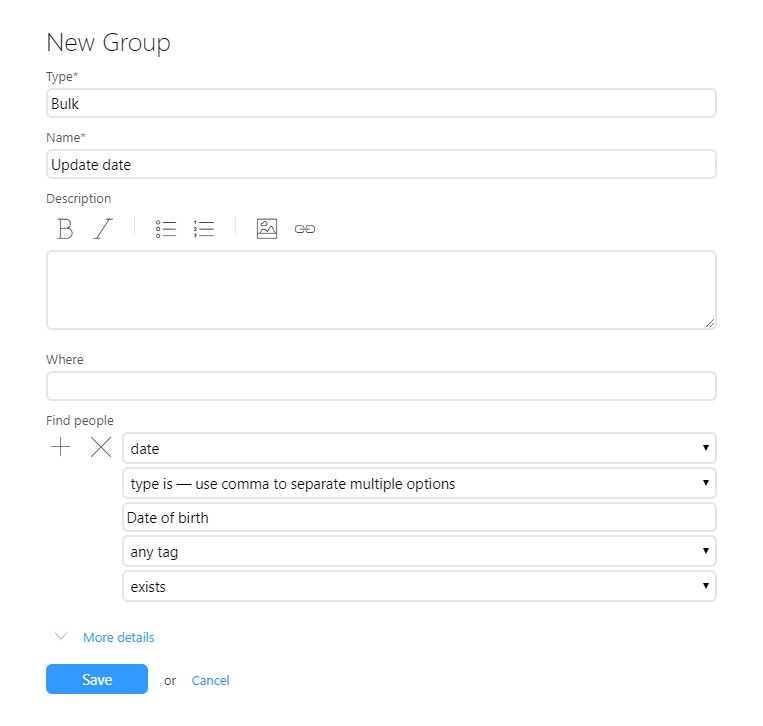Viewport: 763px width, 726px height.
Task: Apply italic formatting in description toolbar
Action: pyautogui.click(x=103, y=229)
